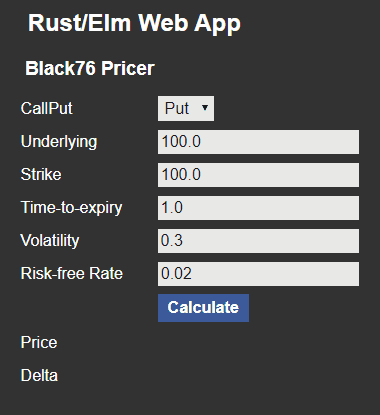
Task: Click the Volatility label text
Action: pyautogui.click(x=50, y=241)
